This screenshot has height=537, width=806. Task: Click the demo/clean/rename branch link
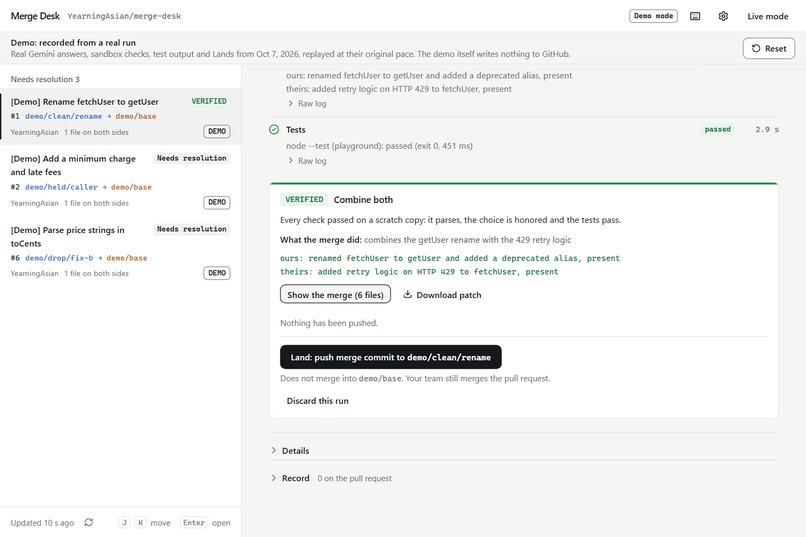[x=63, y=116]
